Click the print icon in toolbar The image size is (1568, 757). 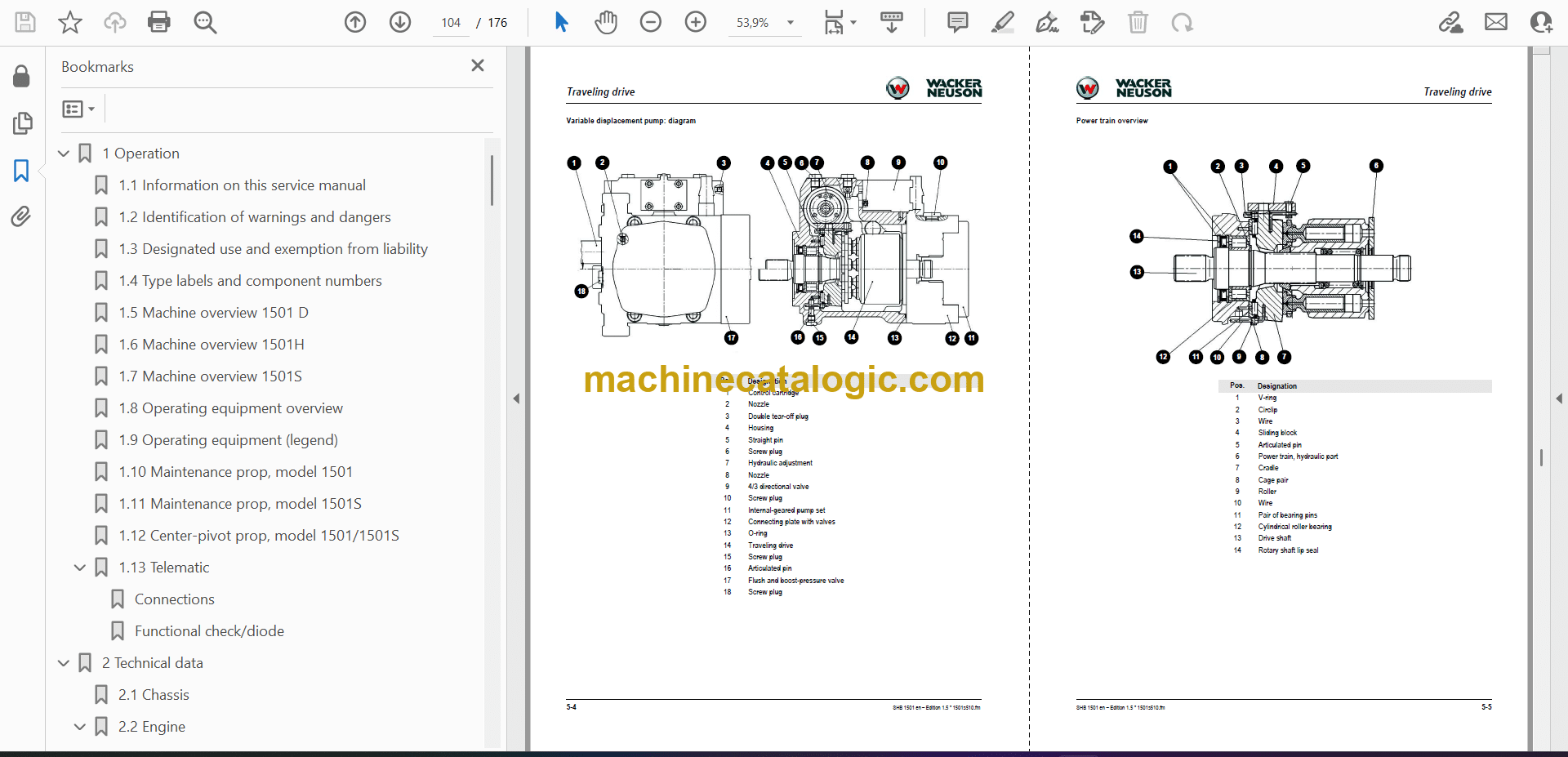pyautogui.click(x=159, y=22)
